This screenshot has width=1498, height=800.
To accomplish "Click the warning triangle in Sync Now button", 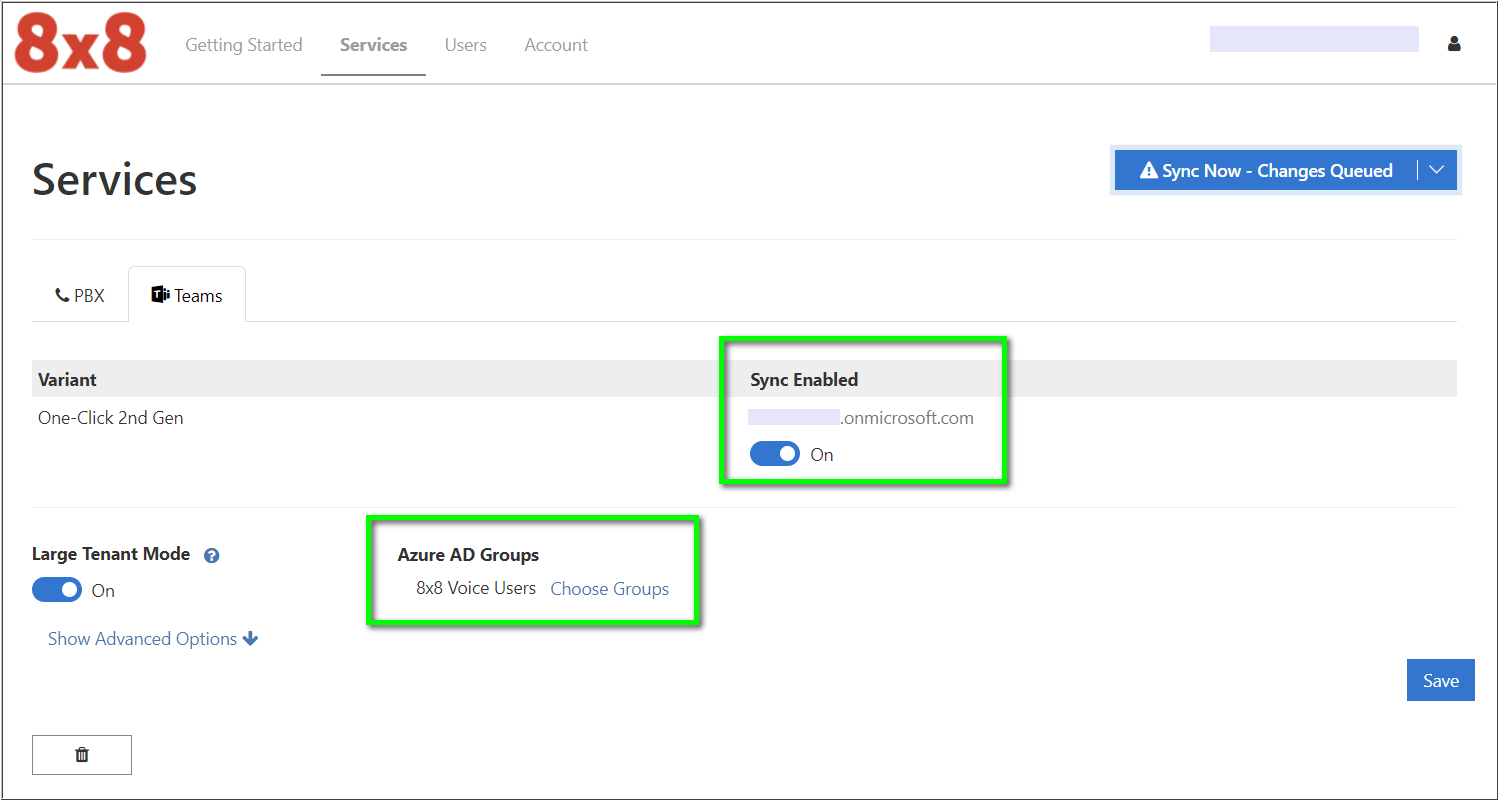I will point(1147,170).
